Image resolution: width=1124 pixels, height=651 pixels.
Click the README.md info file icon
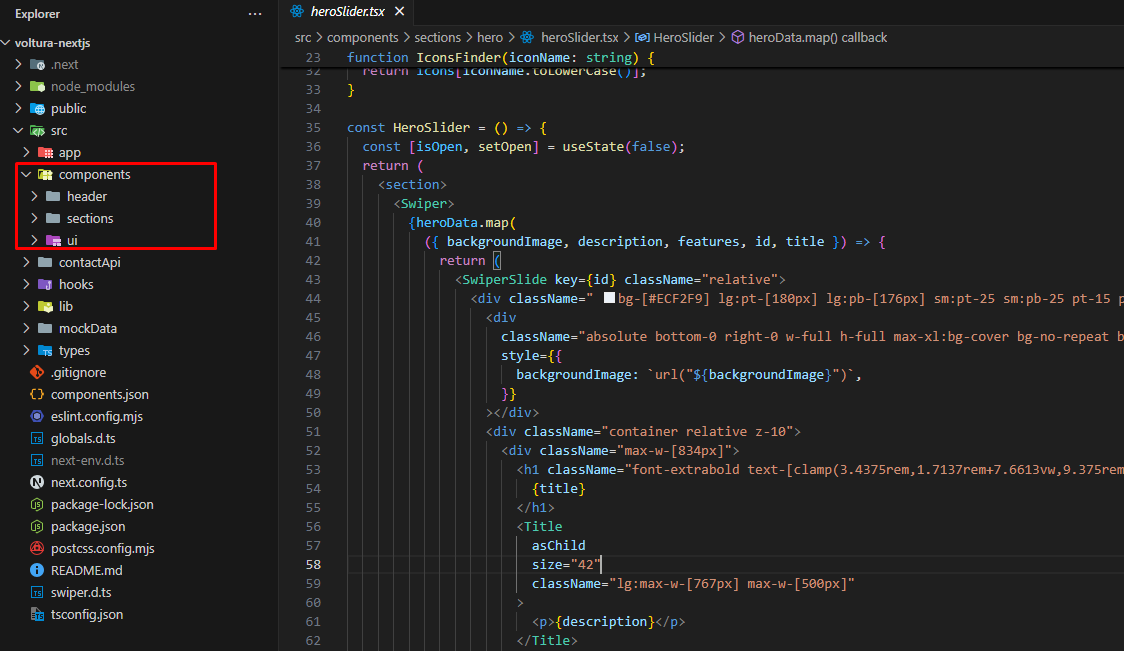pos(37,570)
